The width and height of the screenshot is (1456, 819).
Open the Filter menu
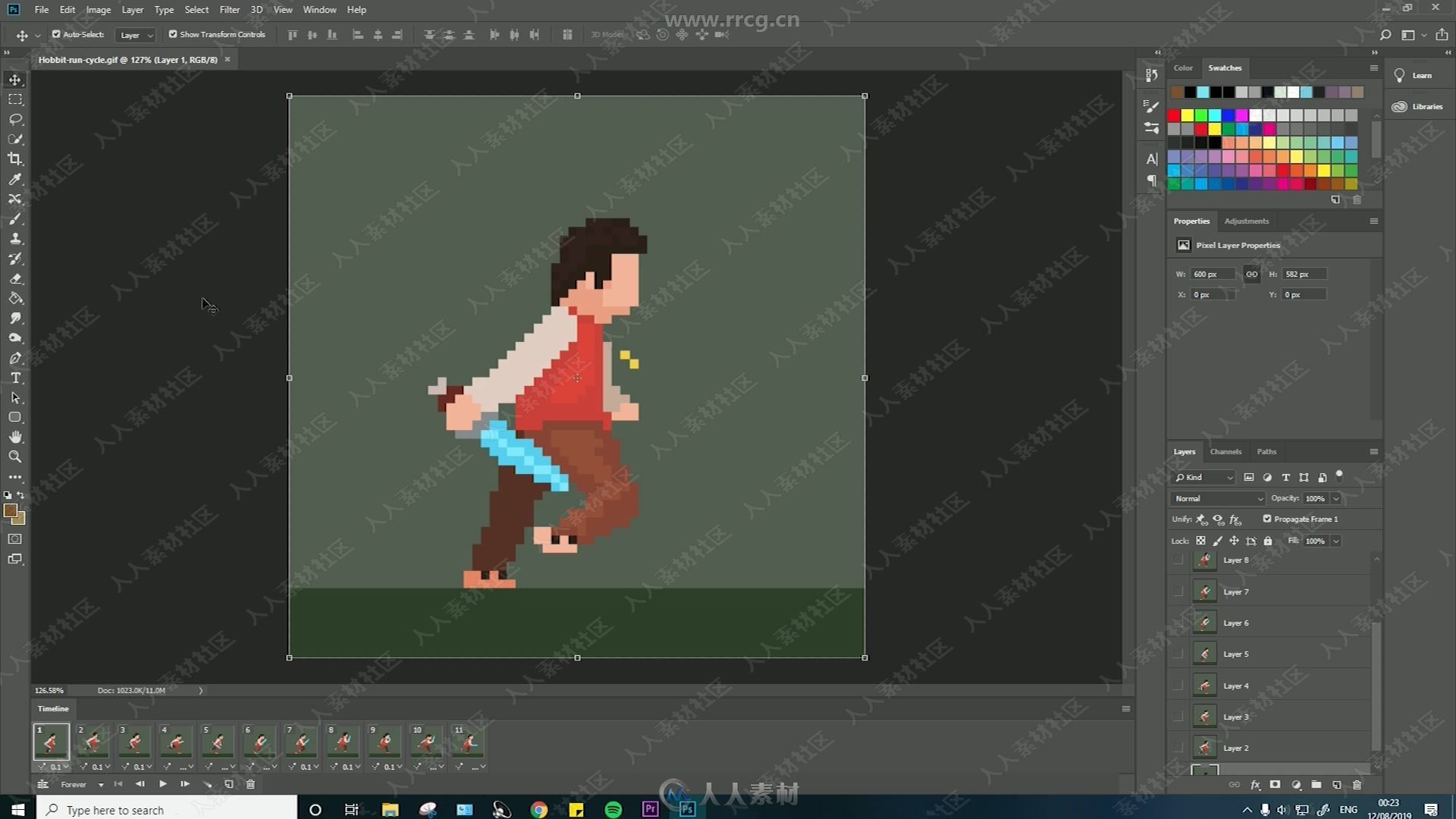(230, 10)
